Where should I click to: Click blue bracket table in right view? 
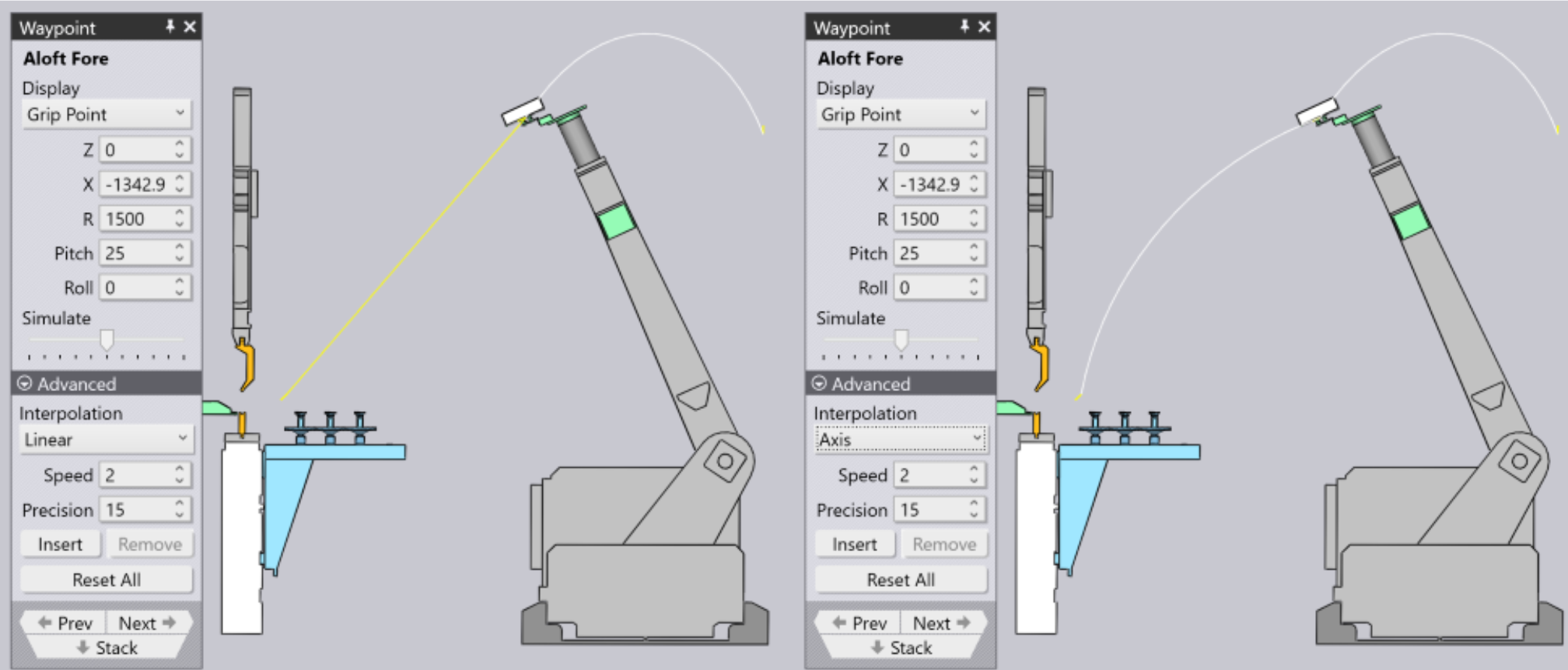(x=1128, y=452)
